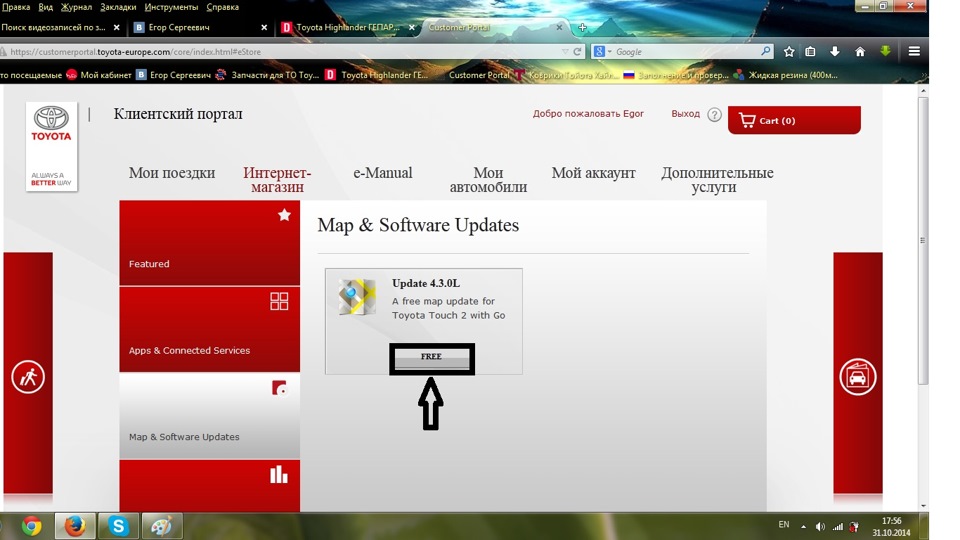Open the Дополнительные услуги section

coord(716,179)
